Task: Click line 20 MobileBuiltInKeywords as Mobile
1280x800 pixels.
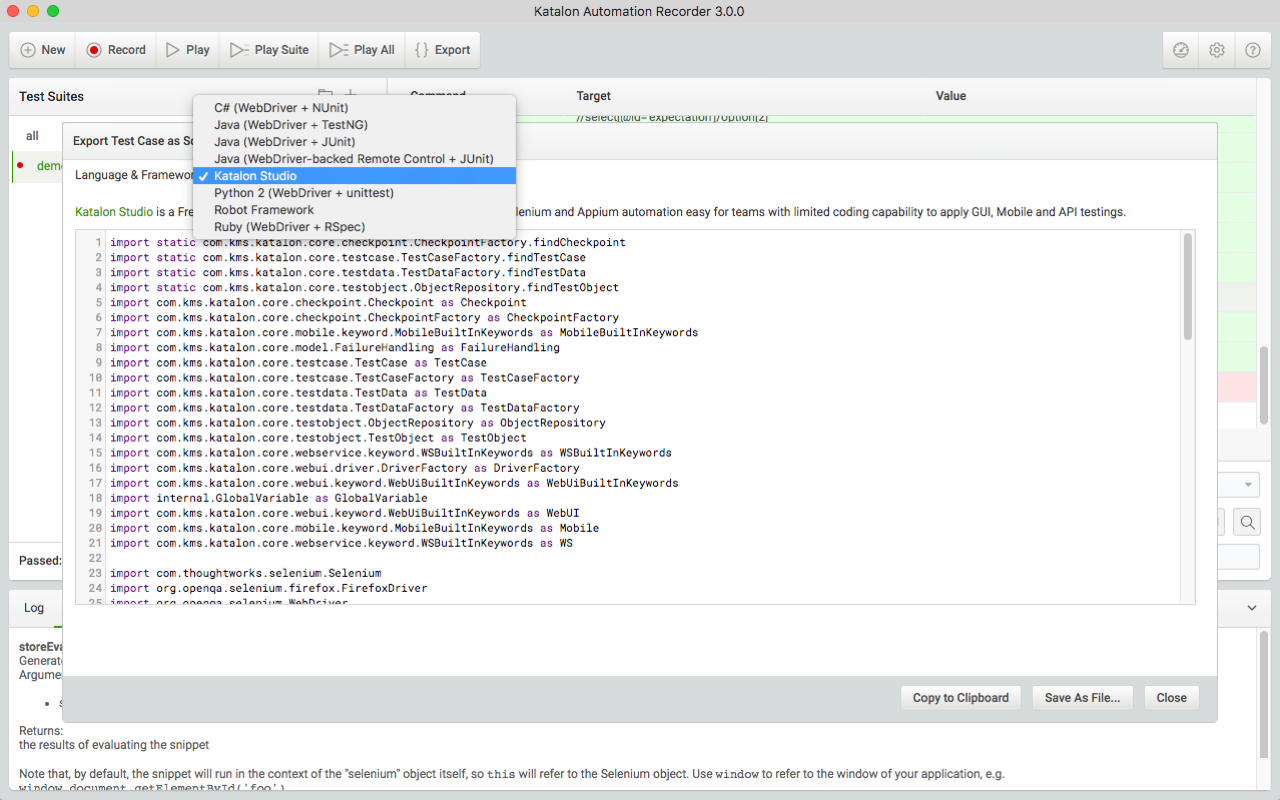Action: [x=355, y=529]
